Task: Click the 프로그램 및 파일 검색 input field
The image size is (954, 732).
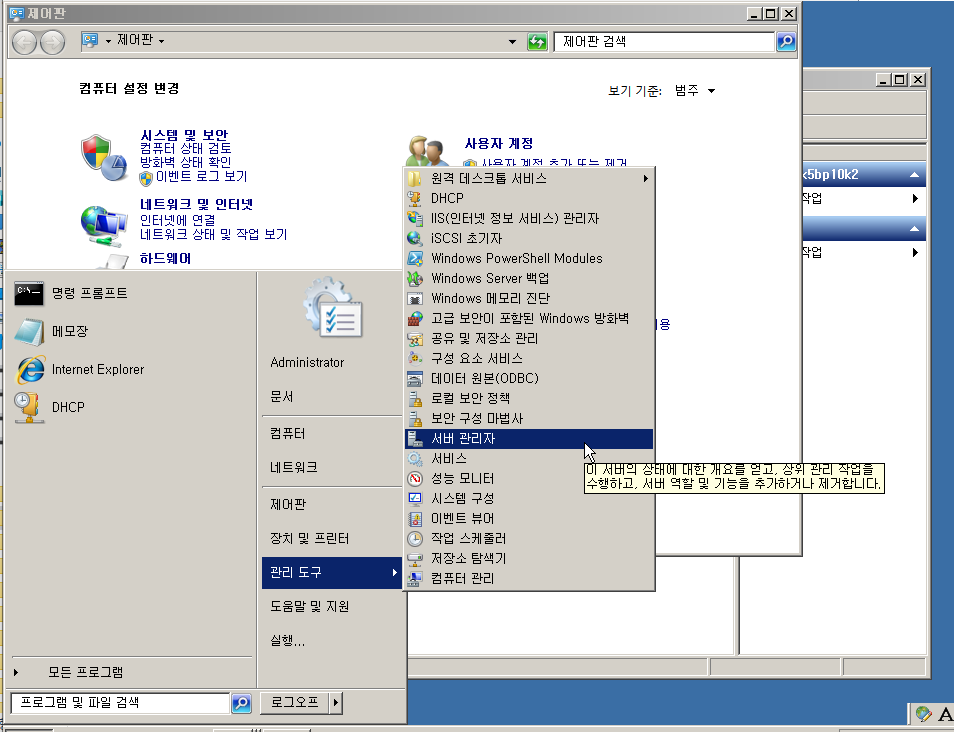Action: (120, 703)
